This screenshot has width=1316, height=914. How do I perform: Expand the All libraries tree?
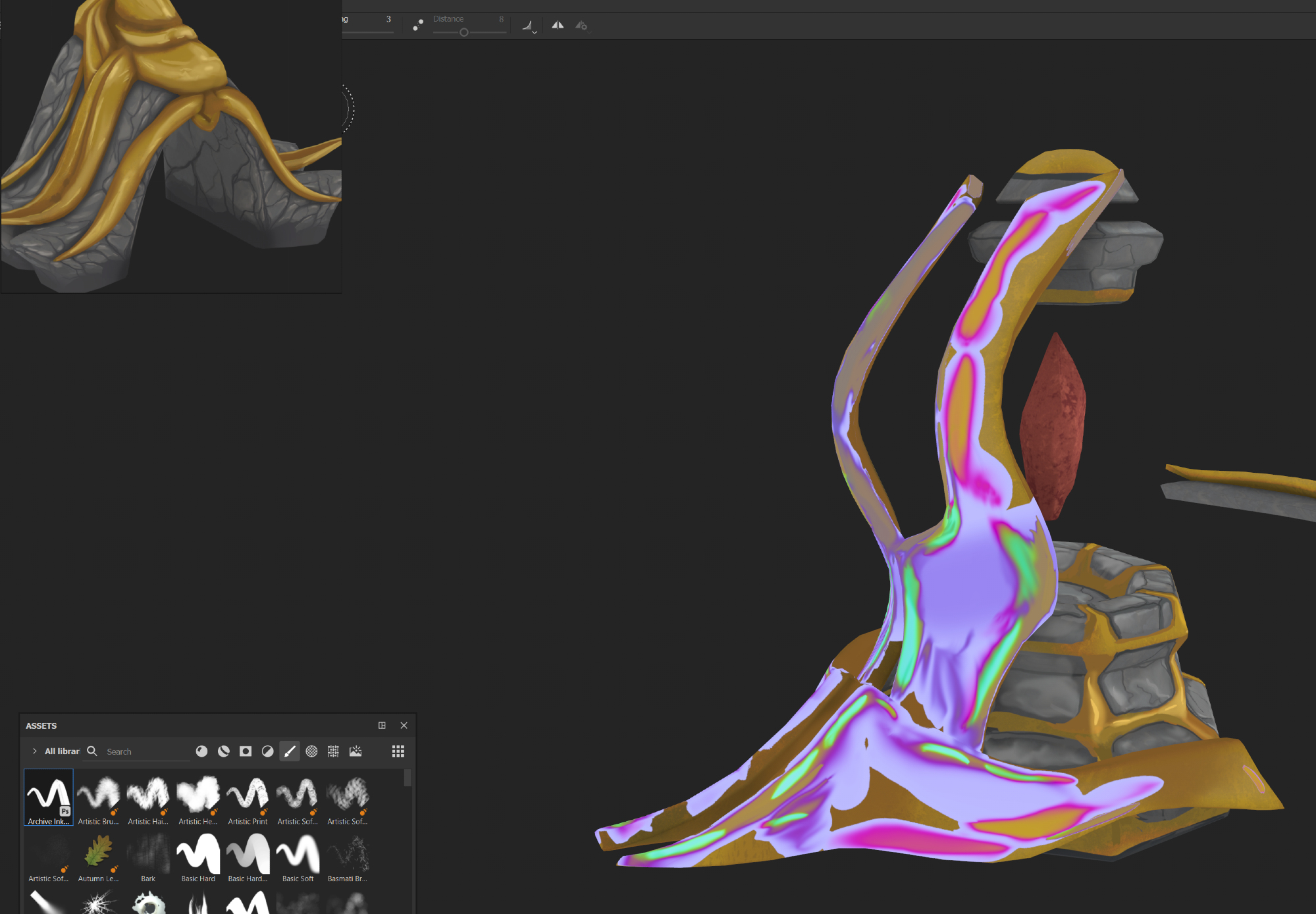pos(34,751)
